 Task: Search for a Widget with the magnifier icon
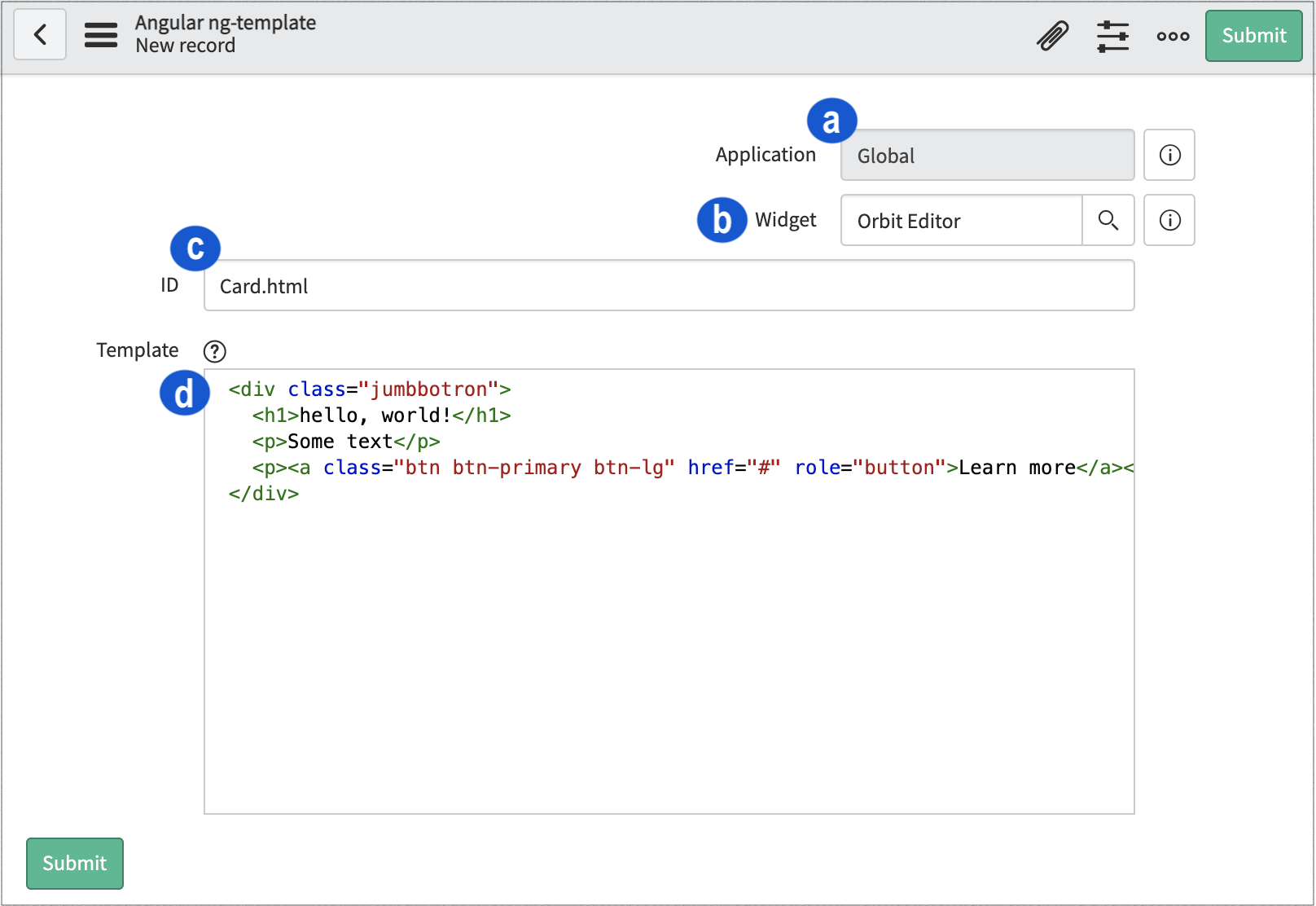[1108, 220]
